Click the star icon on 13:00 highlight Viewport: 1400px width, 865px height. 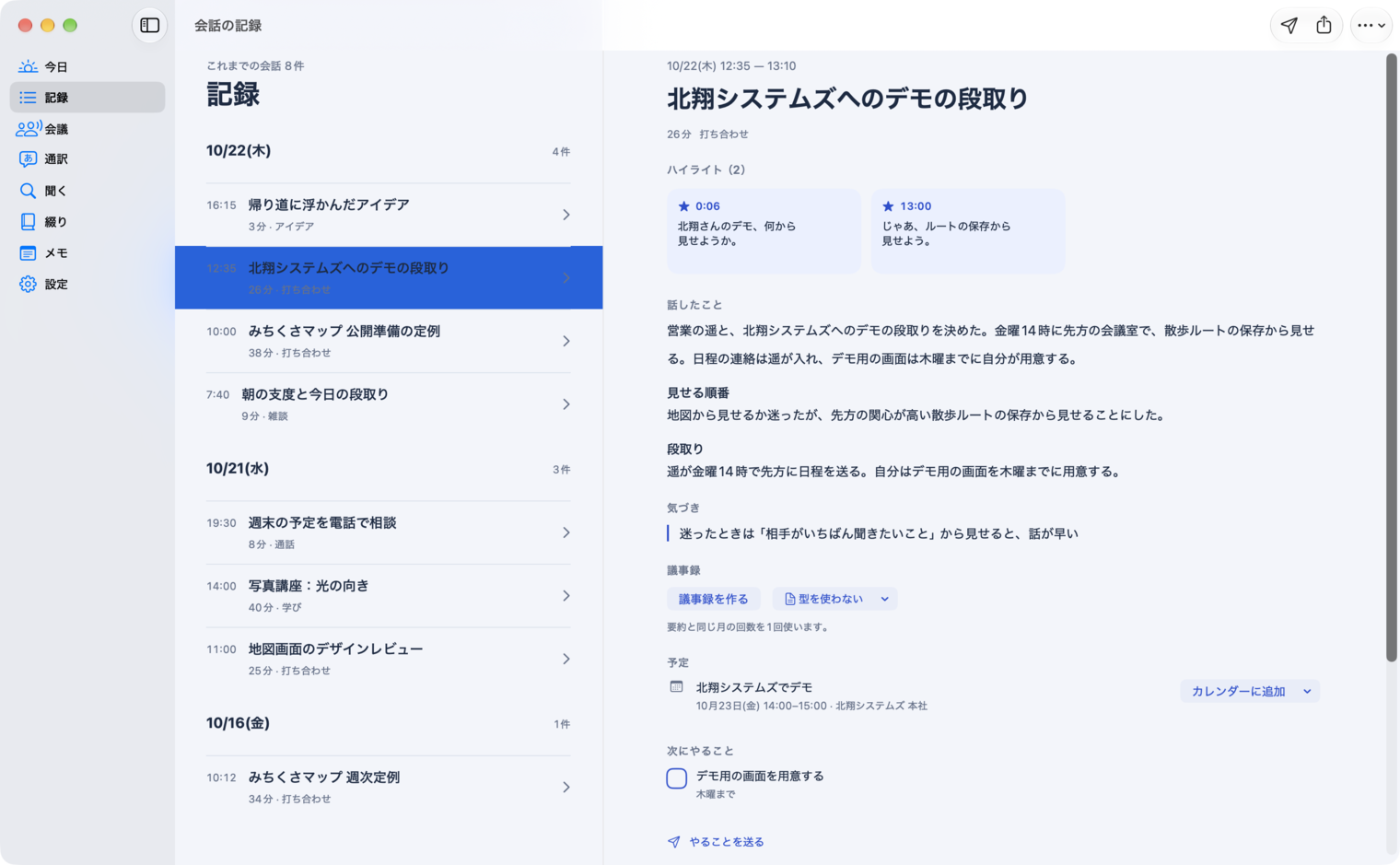[888, 206]
